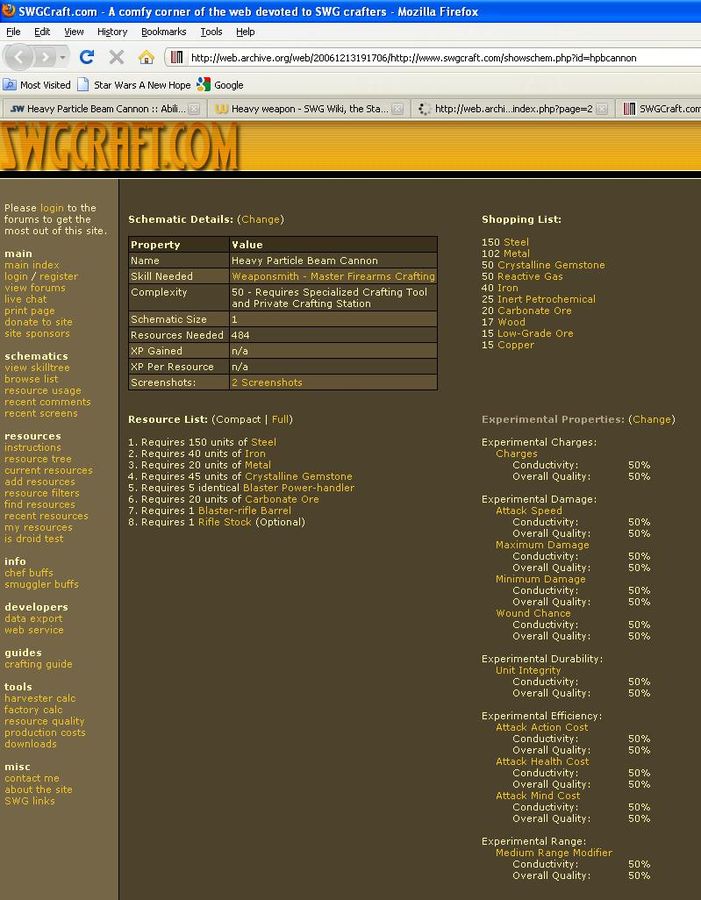Image resolution: width=701 pixels, height=900 pixels.
Task: Click the SWGCraft.com logo banner
Action: pyautogui.click(x=120, y=148)
